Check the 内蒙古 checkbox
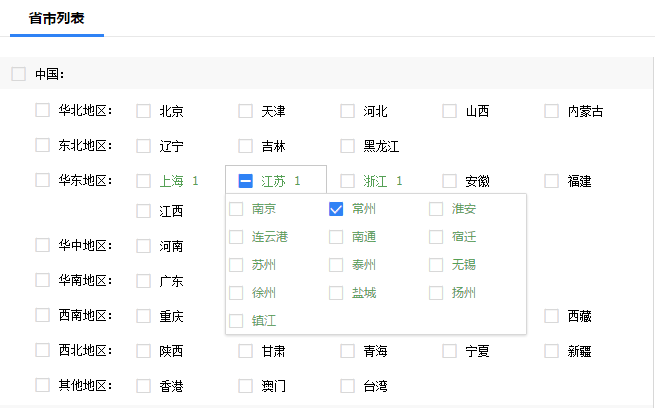Screen dimensions: 655x408 click(552, 111)
